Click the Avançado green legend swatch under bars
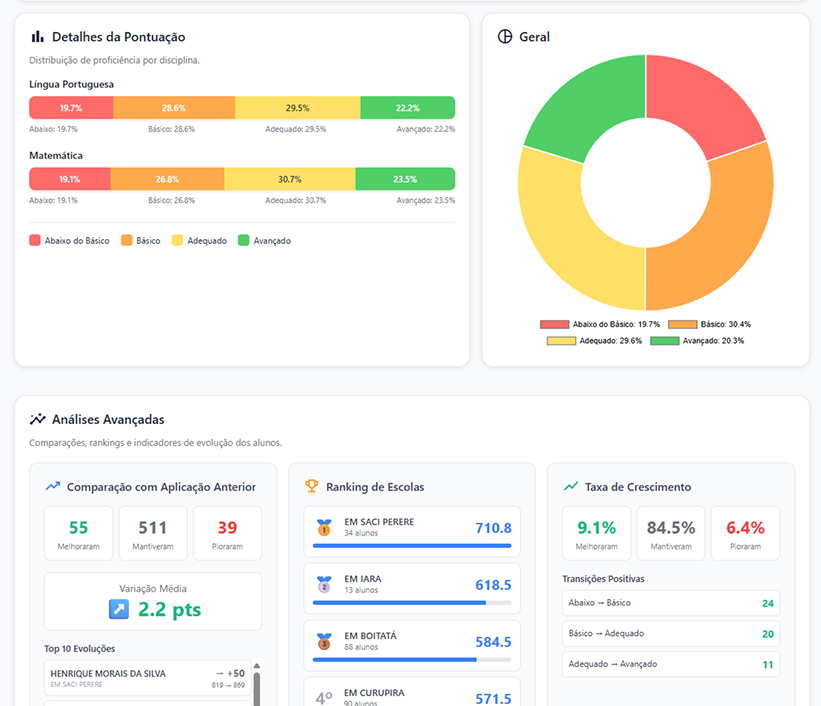This screenshot has height=706, width=821. coord(243,240)
